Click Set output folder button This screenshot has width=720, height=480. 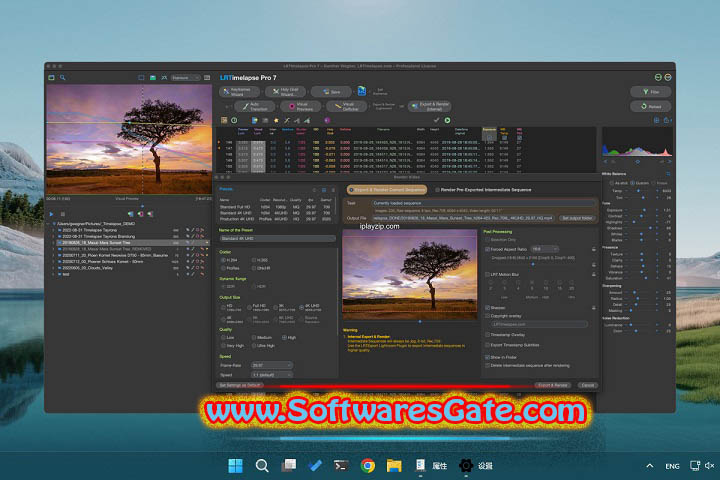(x=577, y=218)
